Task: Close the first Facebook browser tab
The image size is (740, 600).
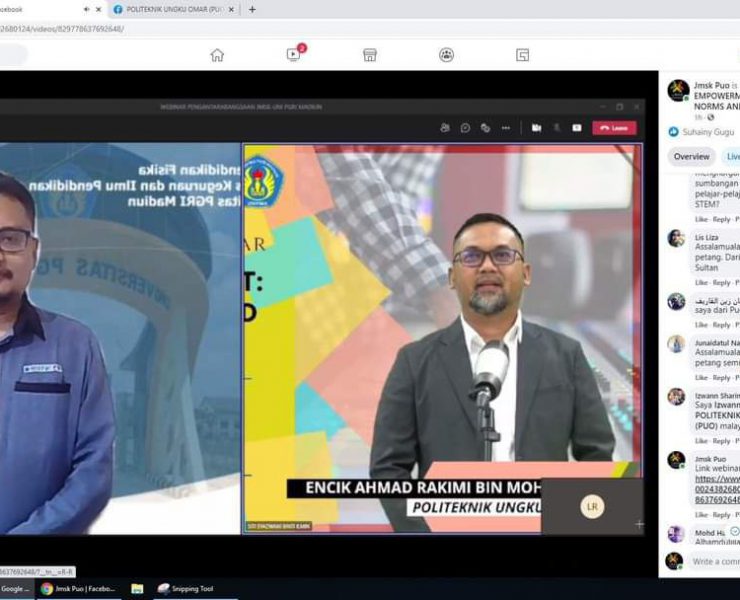Action: pos(99,9)
